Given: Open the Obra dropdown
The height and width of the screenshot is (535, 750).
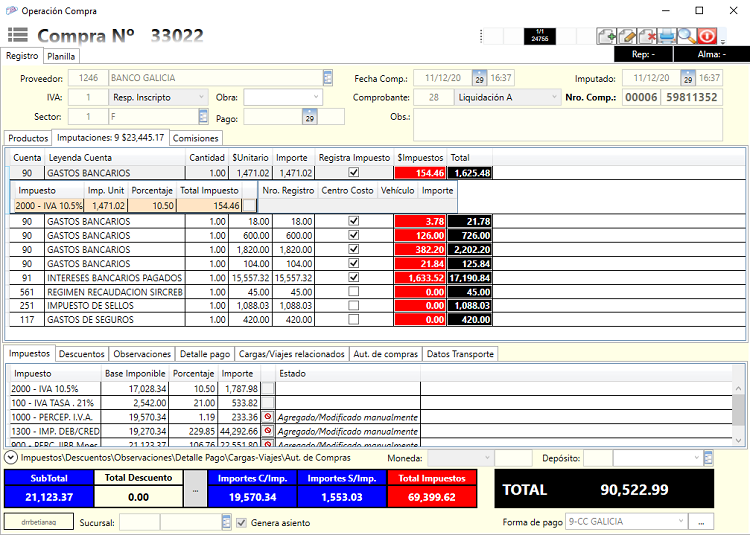Looking at the screenshot, I should coord(316,97).
